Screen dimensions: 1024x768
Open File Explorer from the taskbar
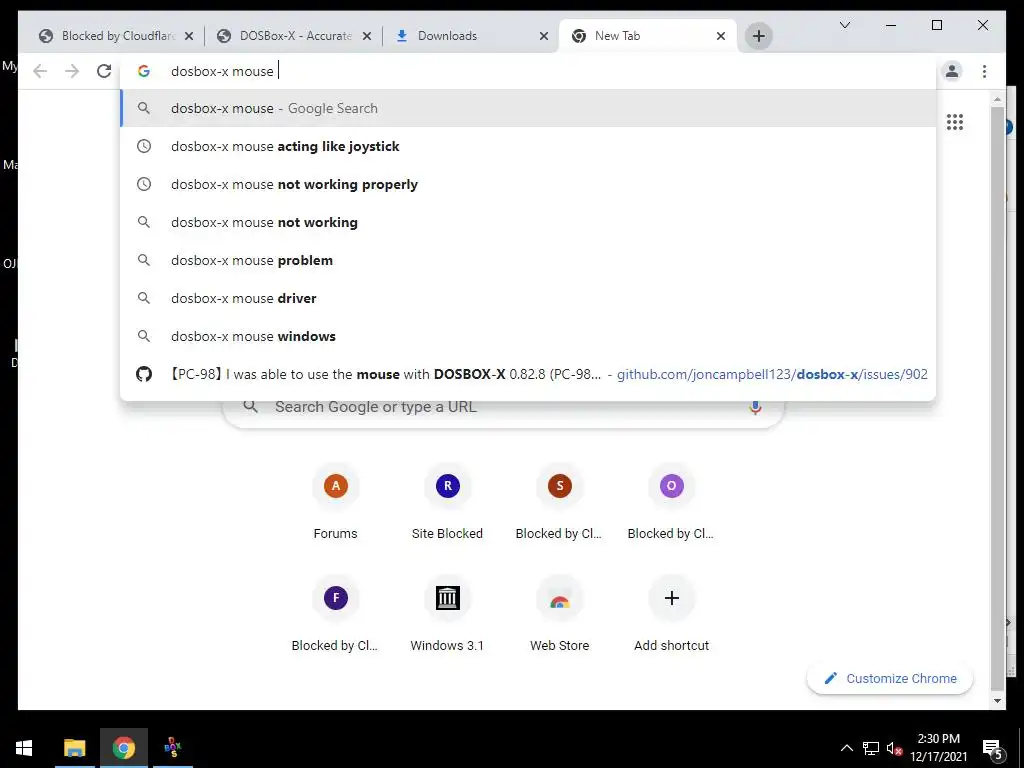coord(74,748)
